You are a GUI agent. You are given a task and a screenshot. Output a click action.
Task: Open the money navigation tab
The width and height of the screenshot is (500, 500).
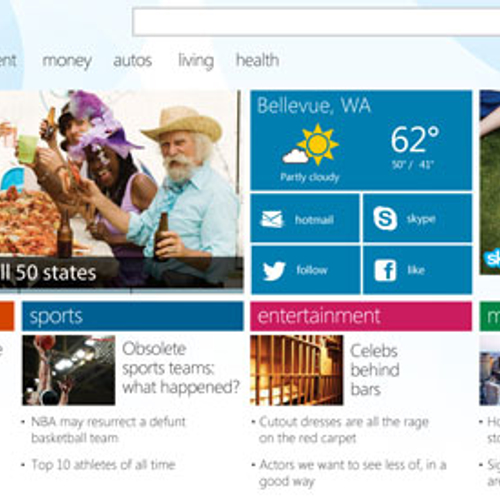[x=67, y=61]
